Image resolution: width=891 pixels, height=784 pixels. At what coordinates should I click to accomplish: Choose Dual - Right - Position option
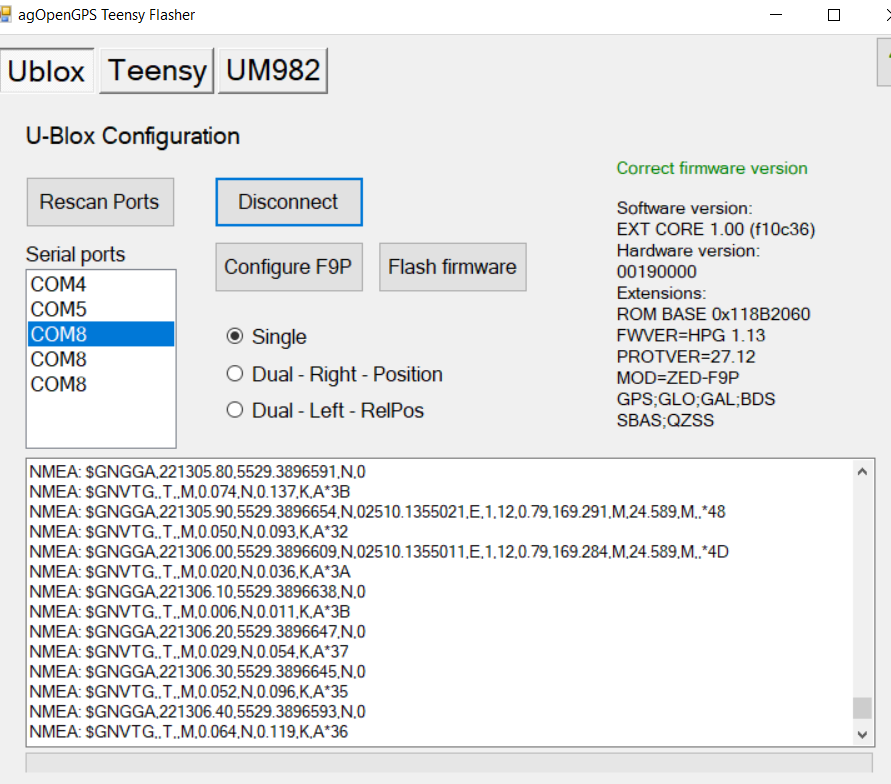tap(334, 374)
